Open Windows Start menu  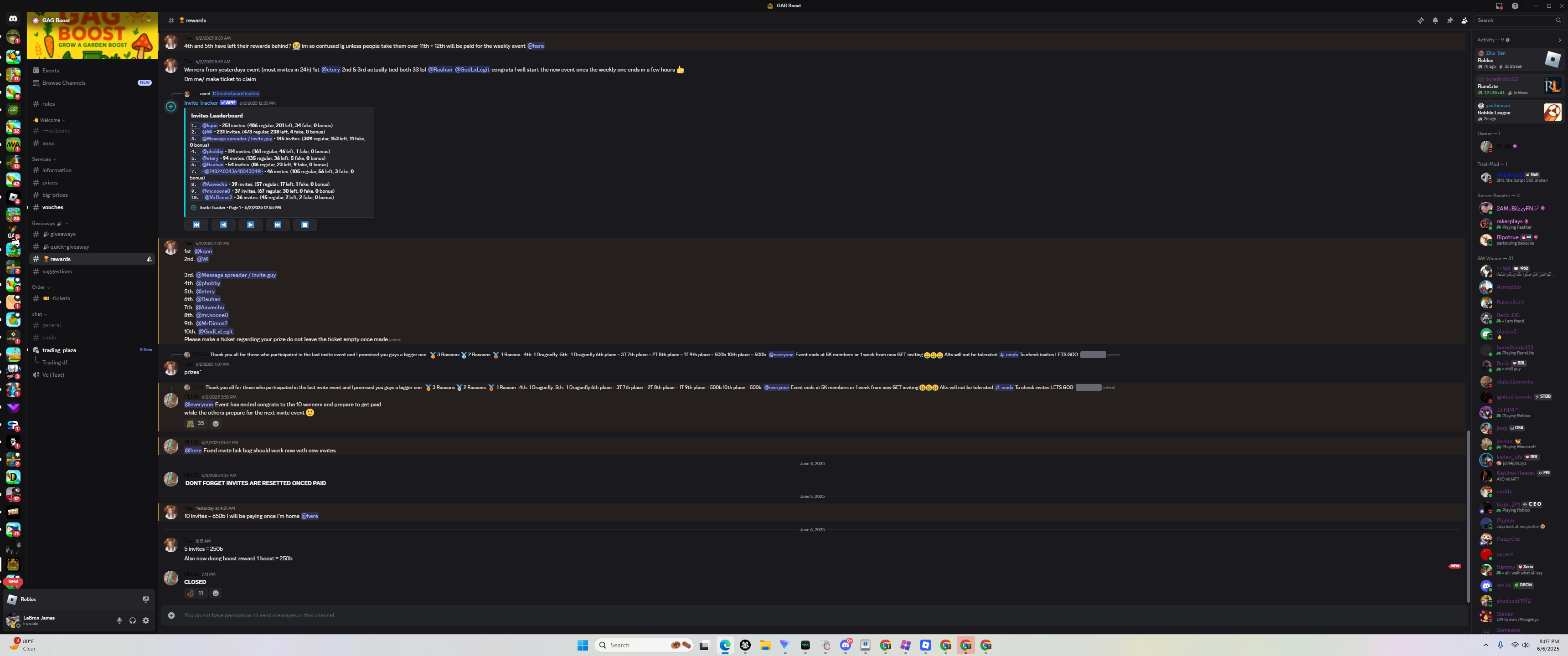pos(583,645)
